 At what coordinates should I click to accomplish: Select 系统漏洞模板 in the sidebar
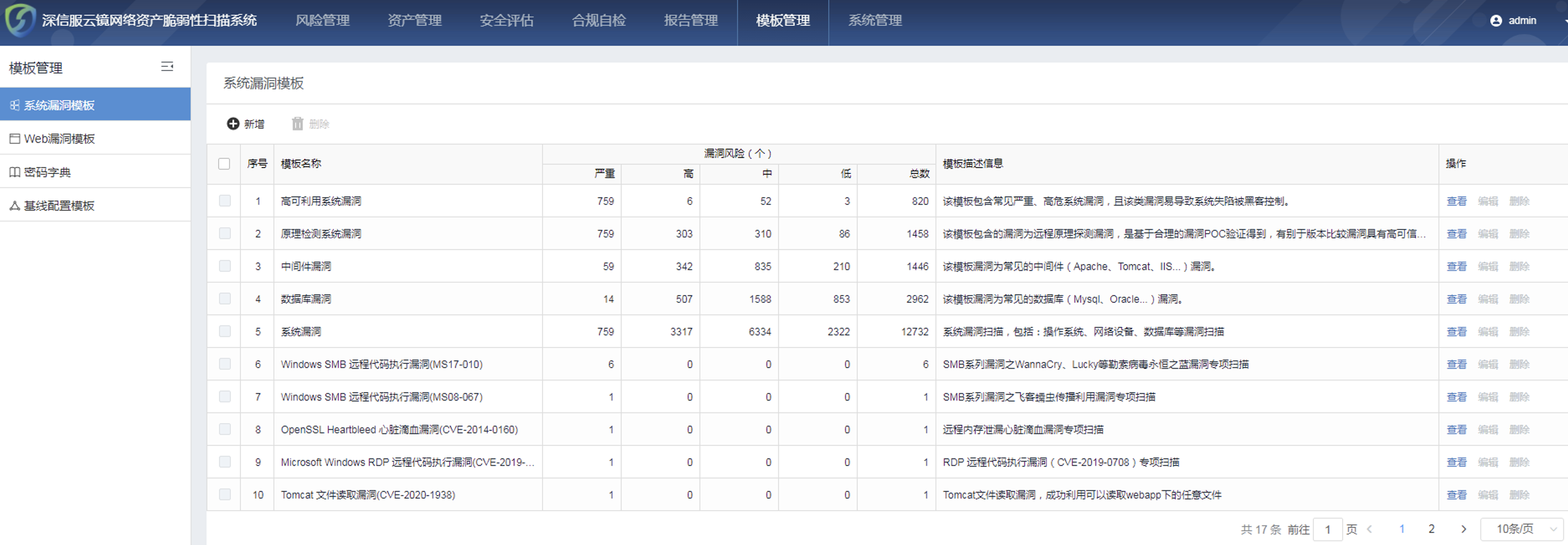(95, 105)
